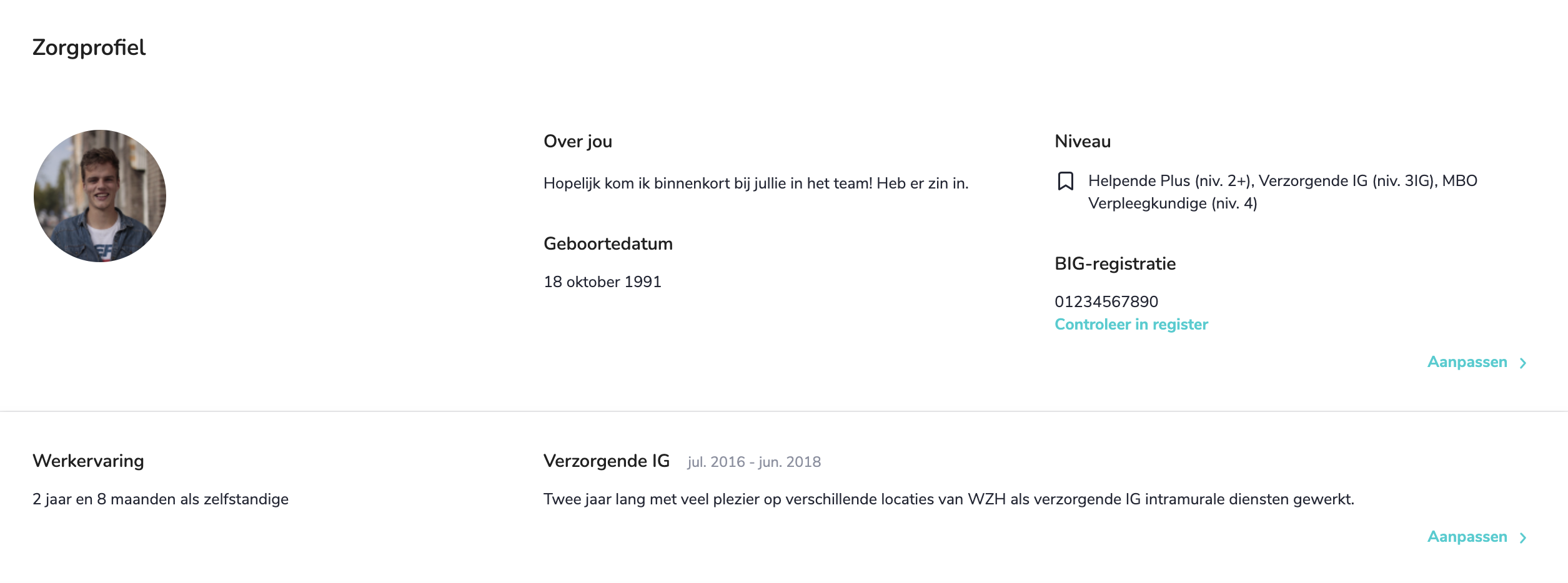The height and width of the screenshot is (583, 1568).
Task: Click the birth date 18 oktober 1991
Action: point(602,282)
